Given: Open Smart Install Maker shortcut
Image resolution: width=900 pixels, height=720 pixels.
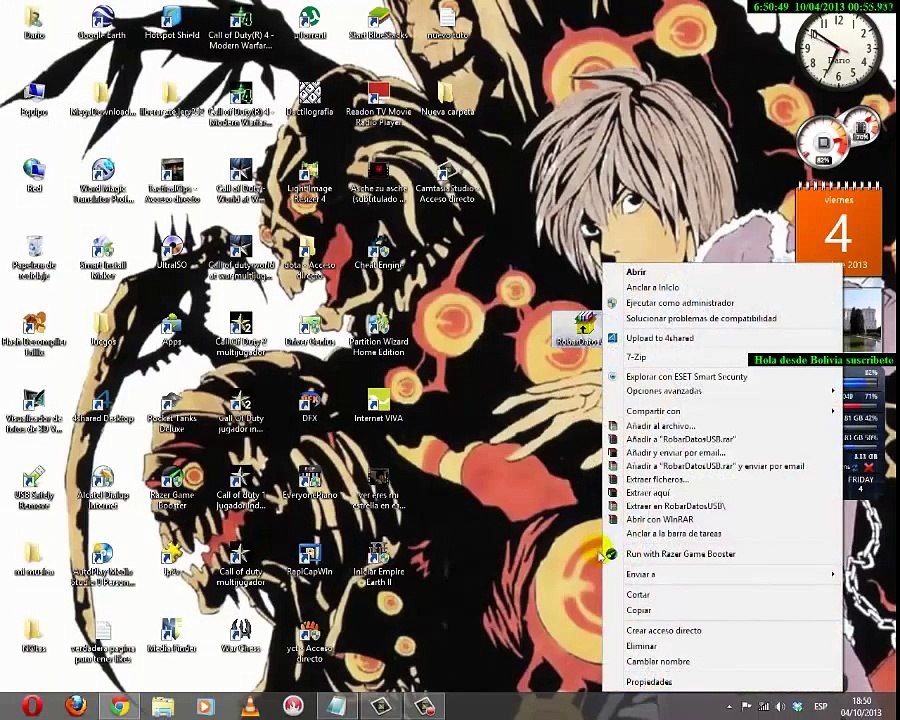Looking at the screenshot, I should tap(103, 257).
